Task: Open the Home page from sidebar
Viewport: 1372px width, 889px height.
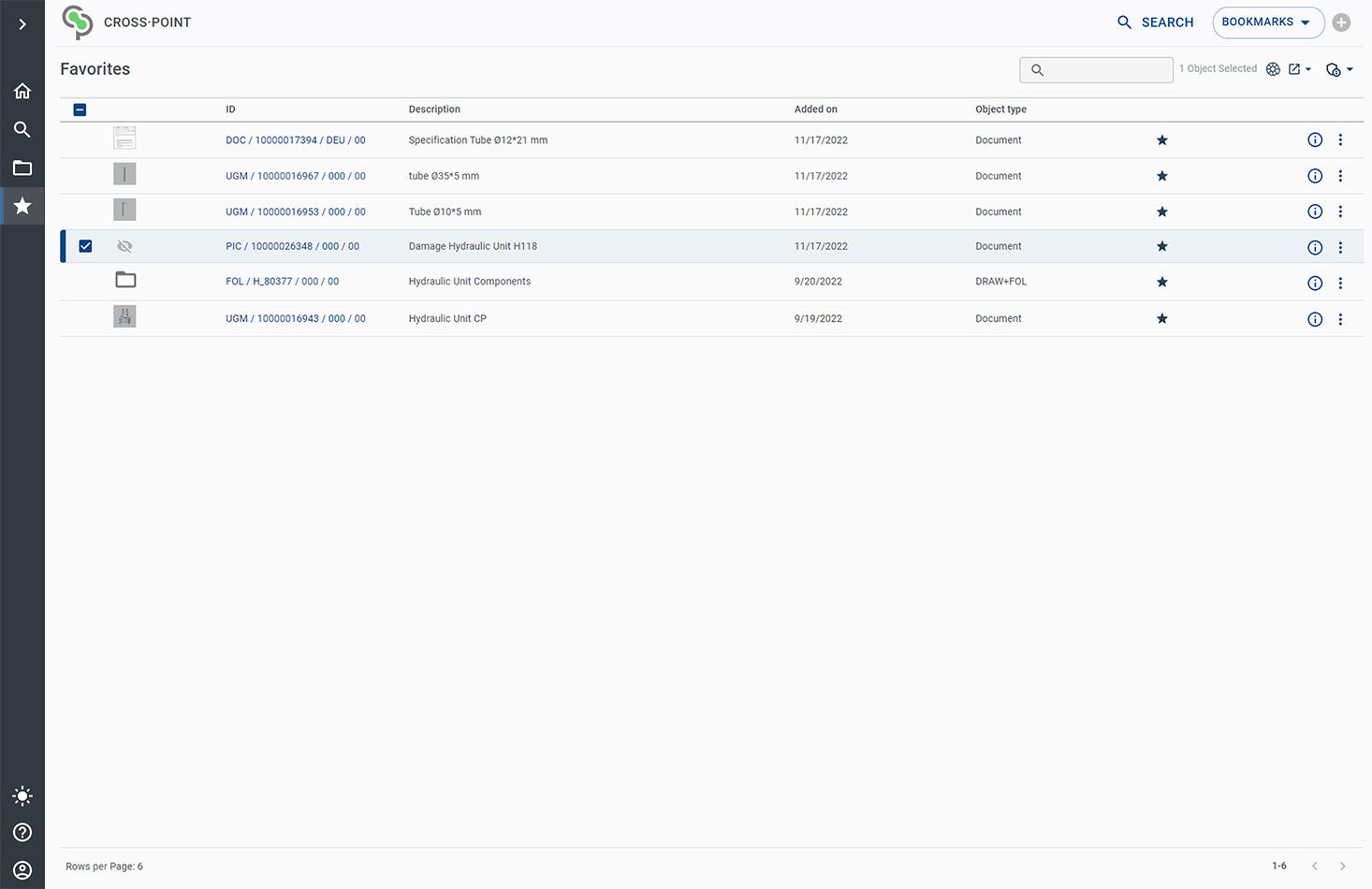Action: pyautogui.click(x=22, y=91)
